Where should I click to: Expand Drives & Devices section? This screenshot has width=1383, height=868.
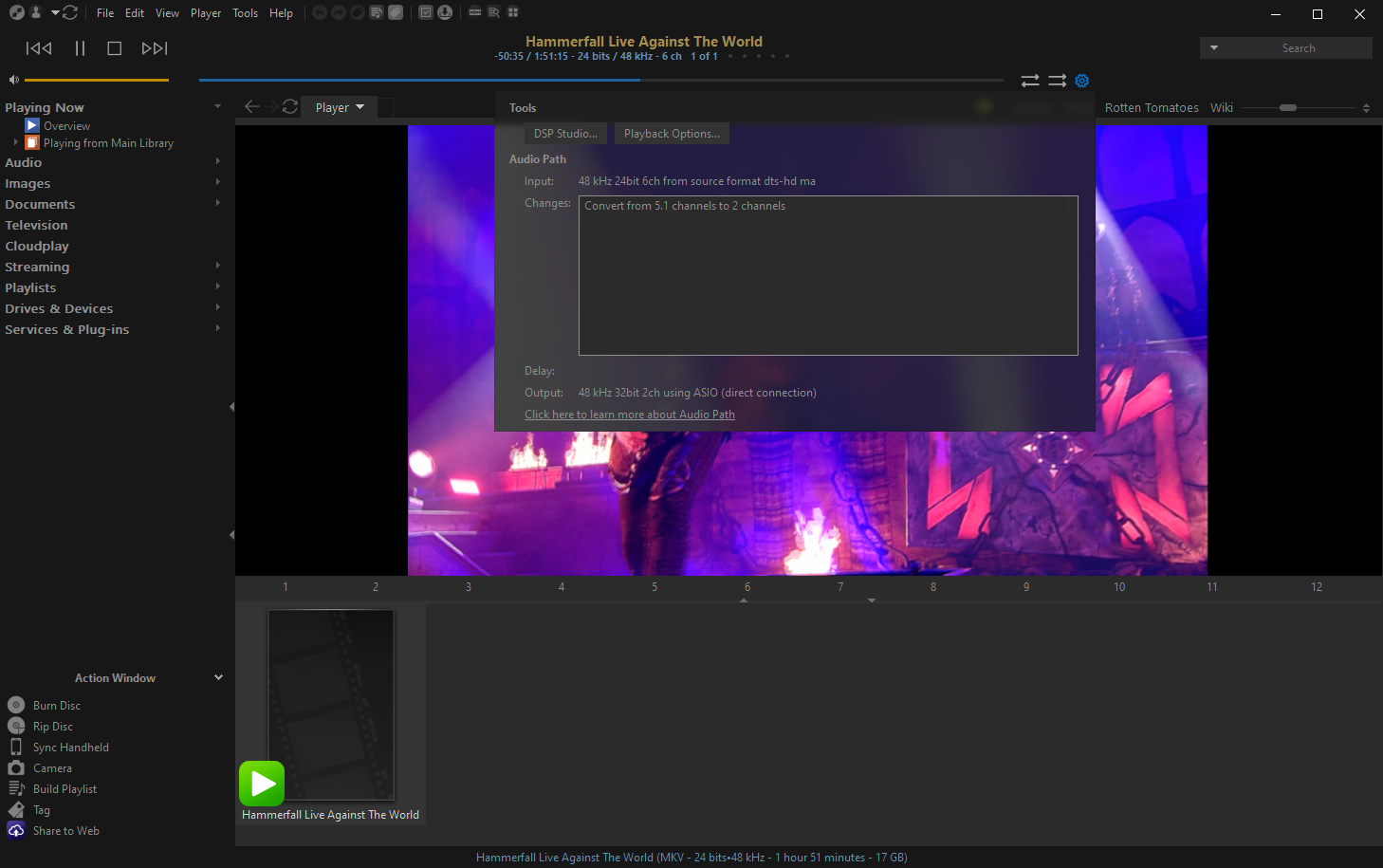[218, 307]
